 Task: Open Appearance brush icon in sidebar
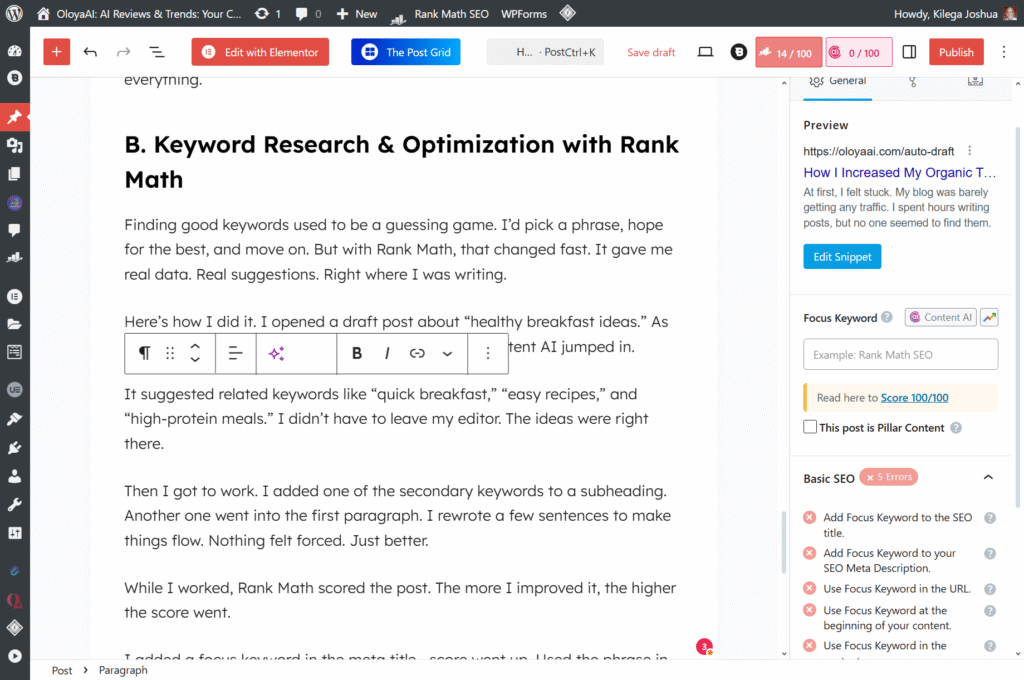[14, 419]
